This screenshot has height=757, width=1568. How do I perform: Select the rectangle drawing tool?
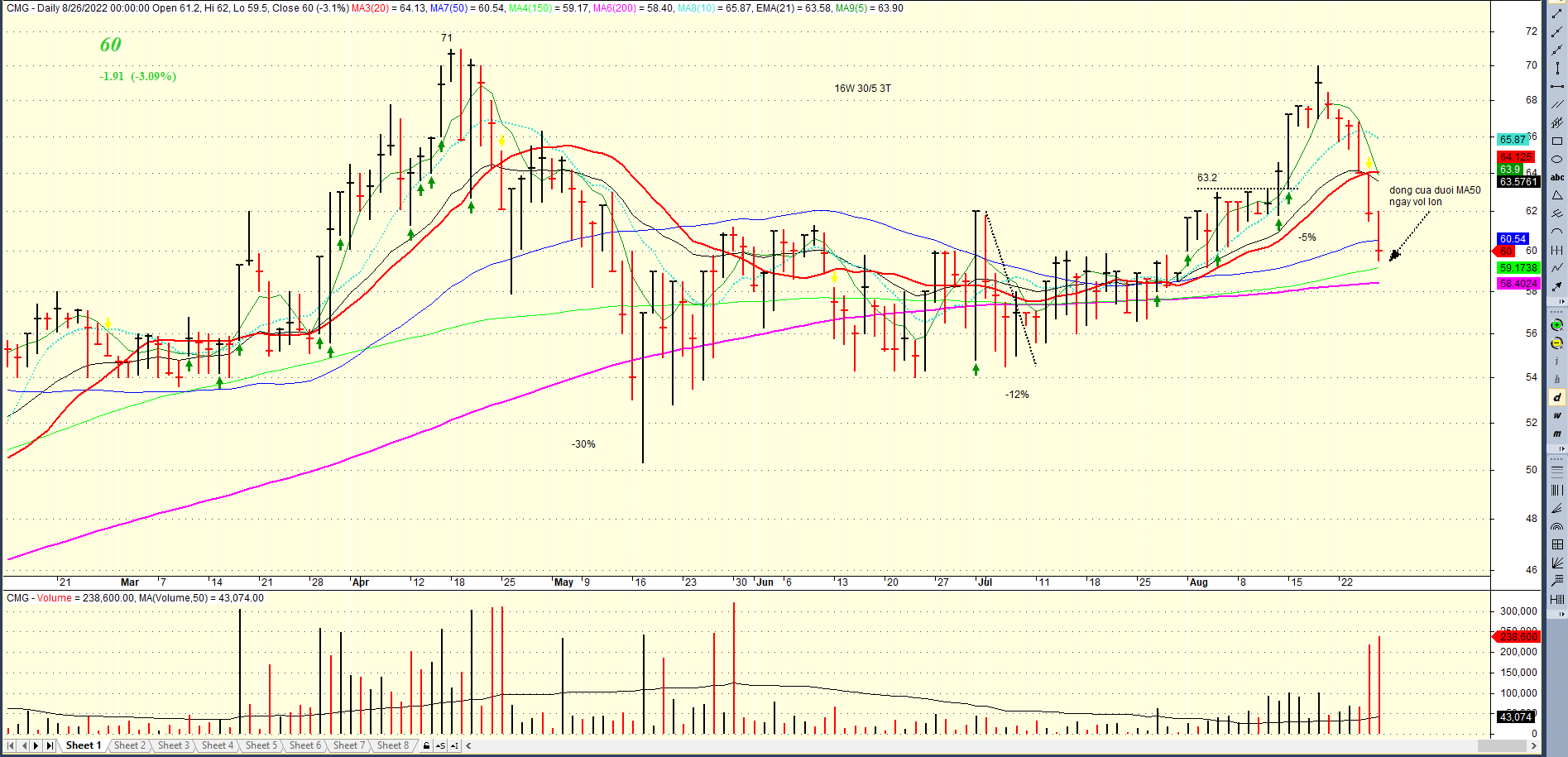coord(1556,141)
